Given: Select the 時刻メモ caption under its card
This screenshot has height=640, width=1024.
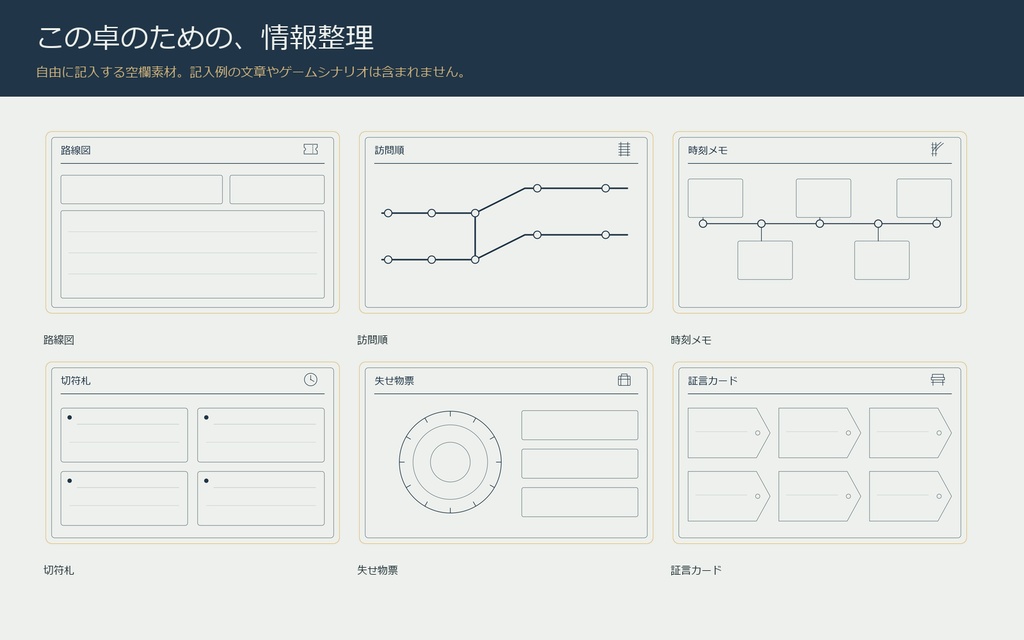Looking at the screenshot, I should [x=691, y=340].
